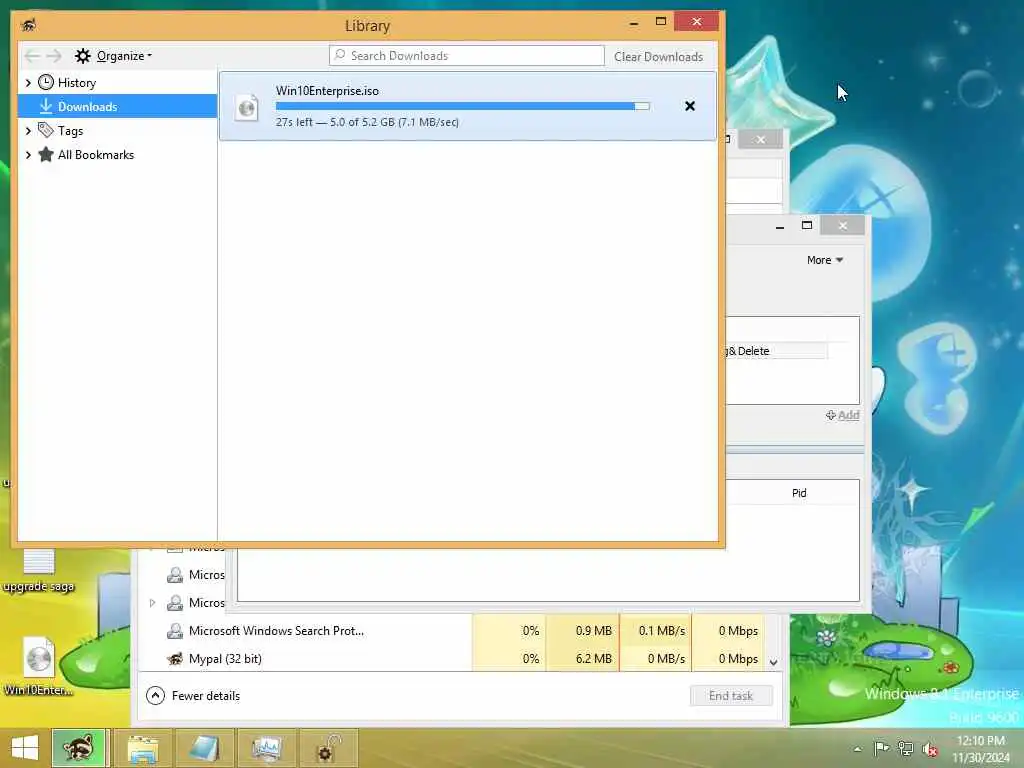Click the muted volume tray icon

coord(930,749)
